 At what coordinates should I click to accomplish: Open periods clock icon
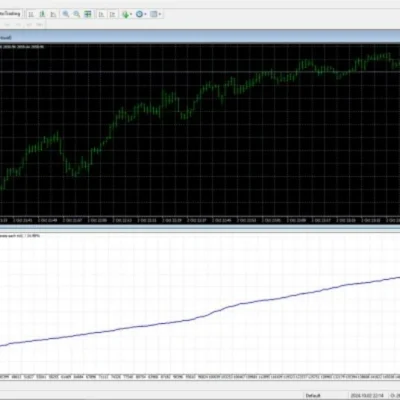[x=139, y=14]
